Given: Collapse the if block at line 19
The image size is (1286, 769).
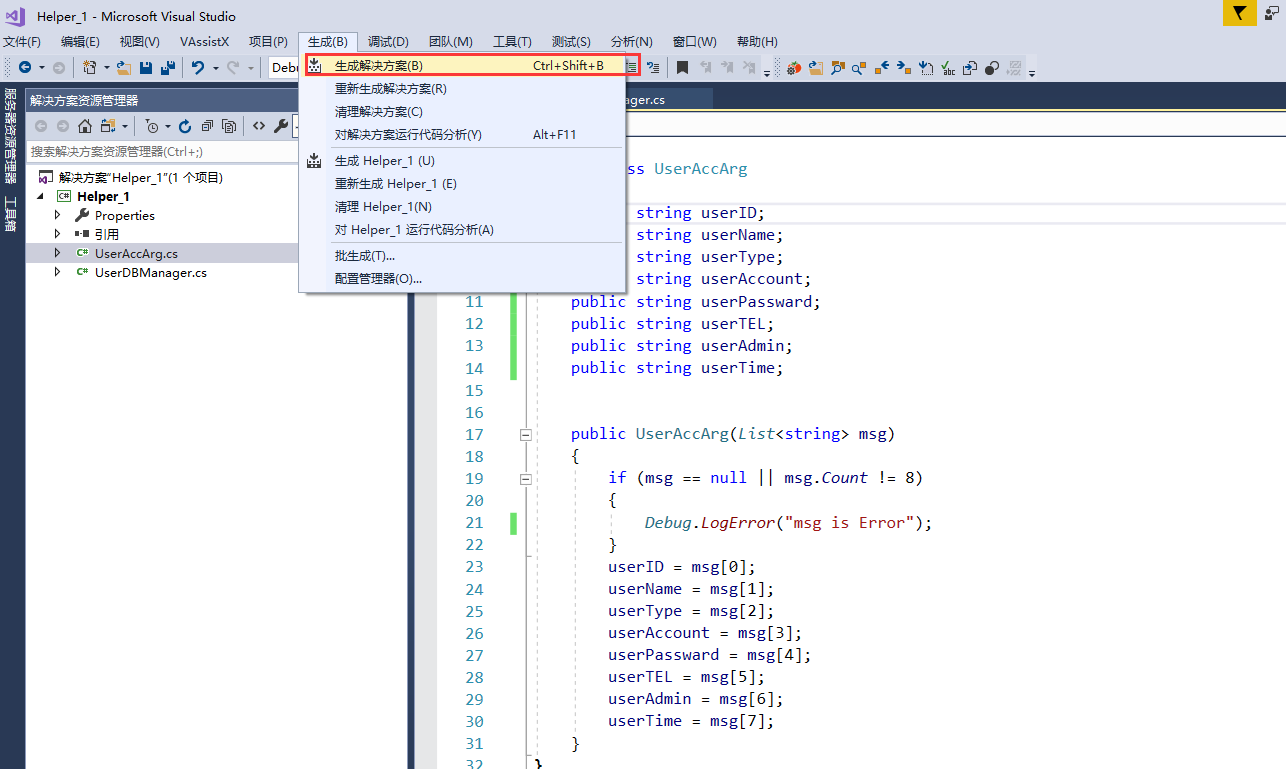Looking at the screenshot, I should (x=525, y=479).
